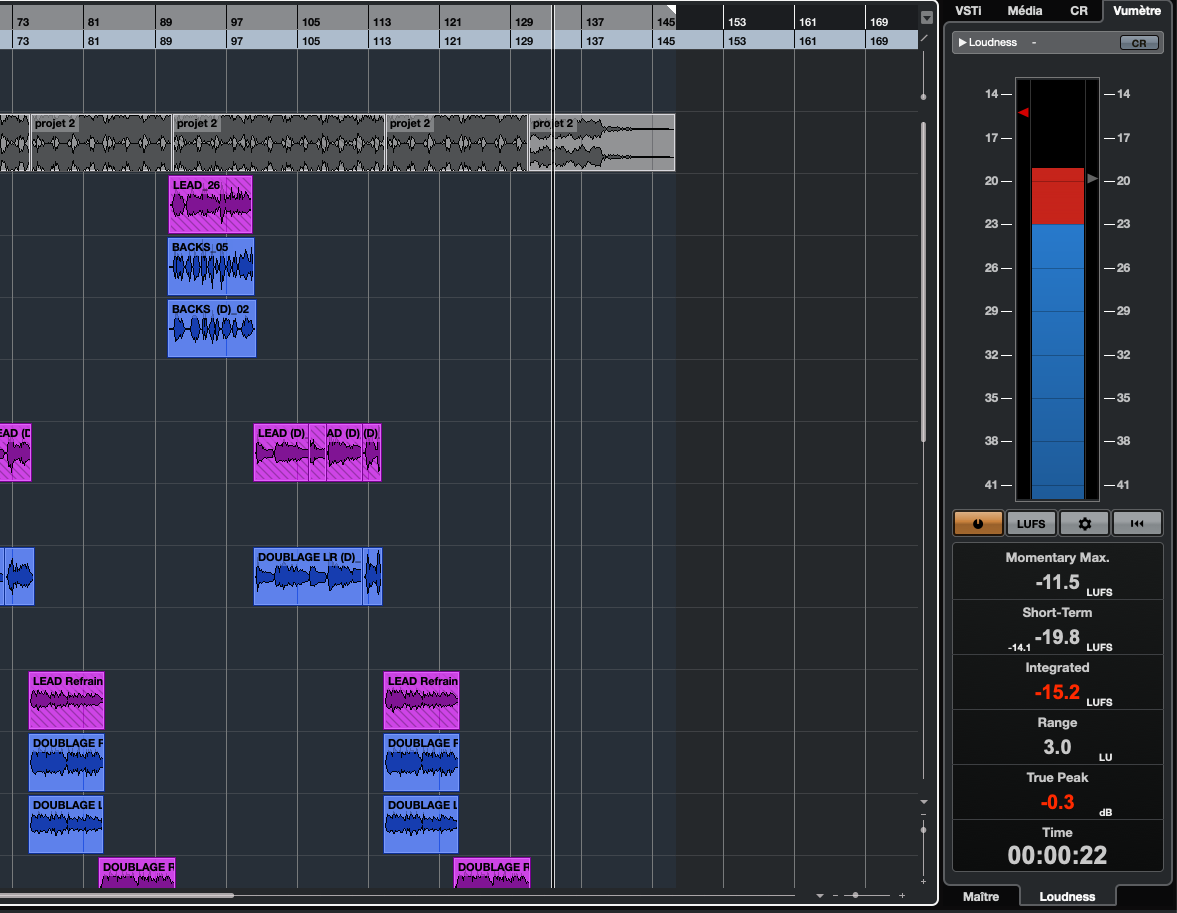
Task: Click the horizontal scrollbar of the arrangement
Action: (x=116, y=895)
